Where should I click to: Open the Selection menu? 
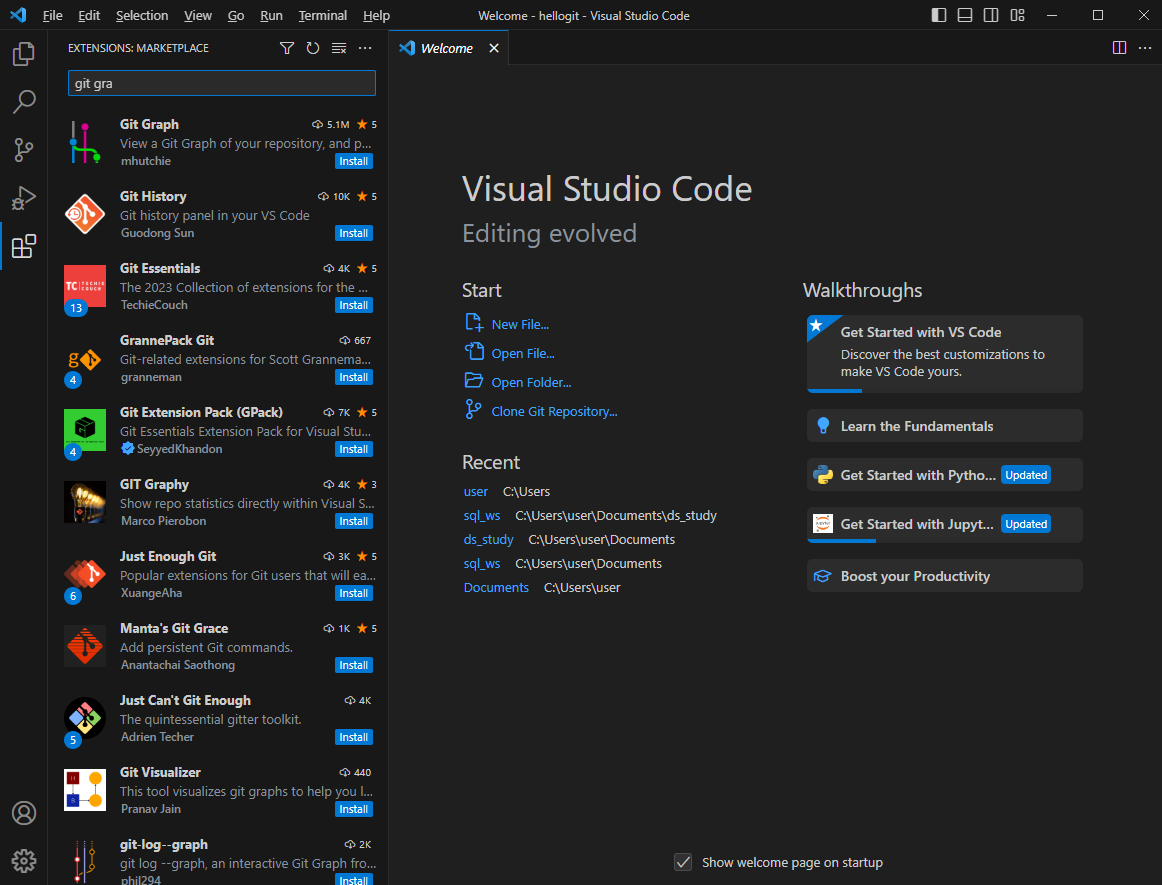(x=142, y=16)
